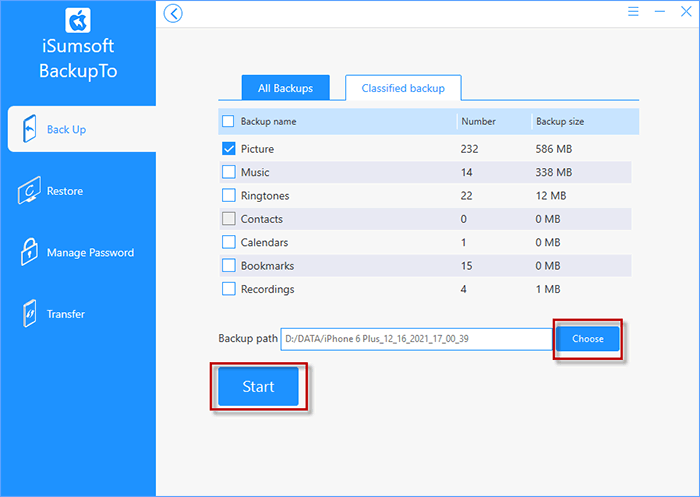Screen dimensions: 700x497
Task: Click the Backup size column header
Action: [x=560, y=121]
